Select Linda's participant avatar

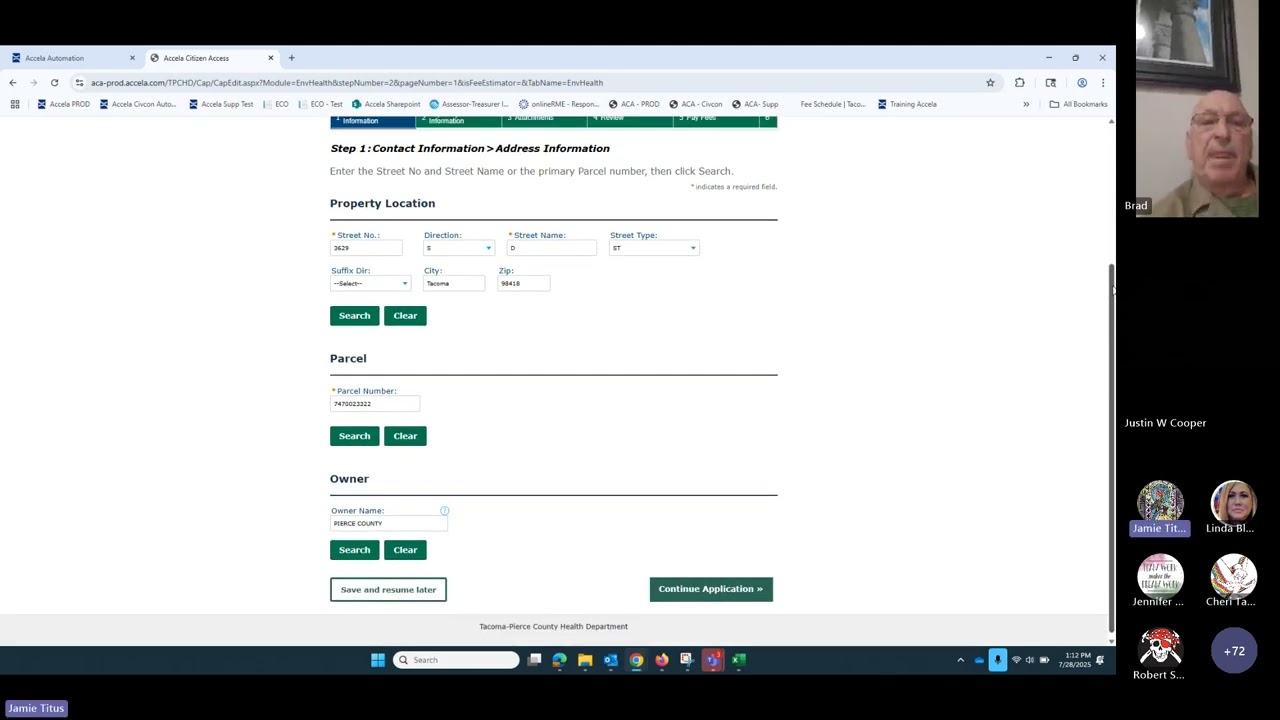(x=1233, y=501)
